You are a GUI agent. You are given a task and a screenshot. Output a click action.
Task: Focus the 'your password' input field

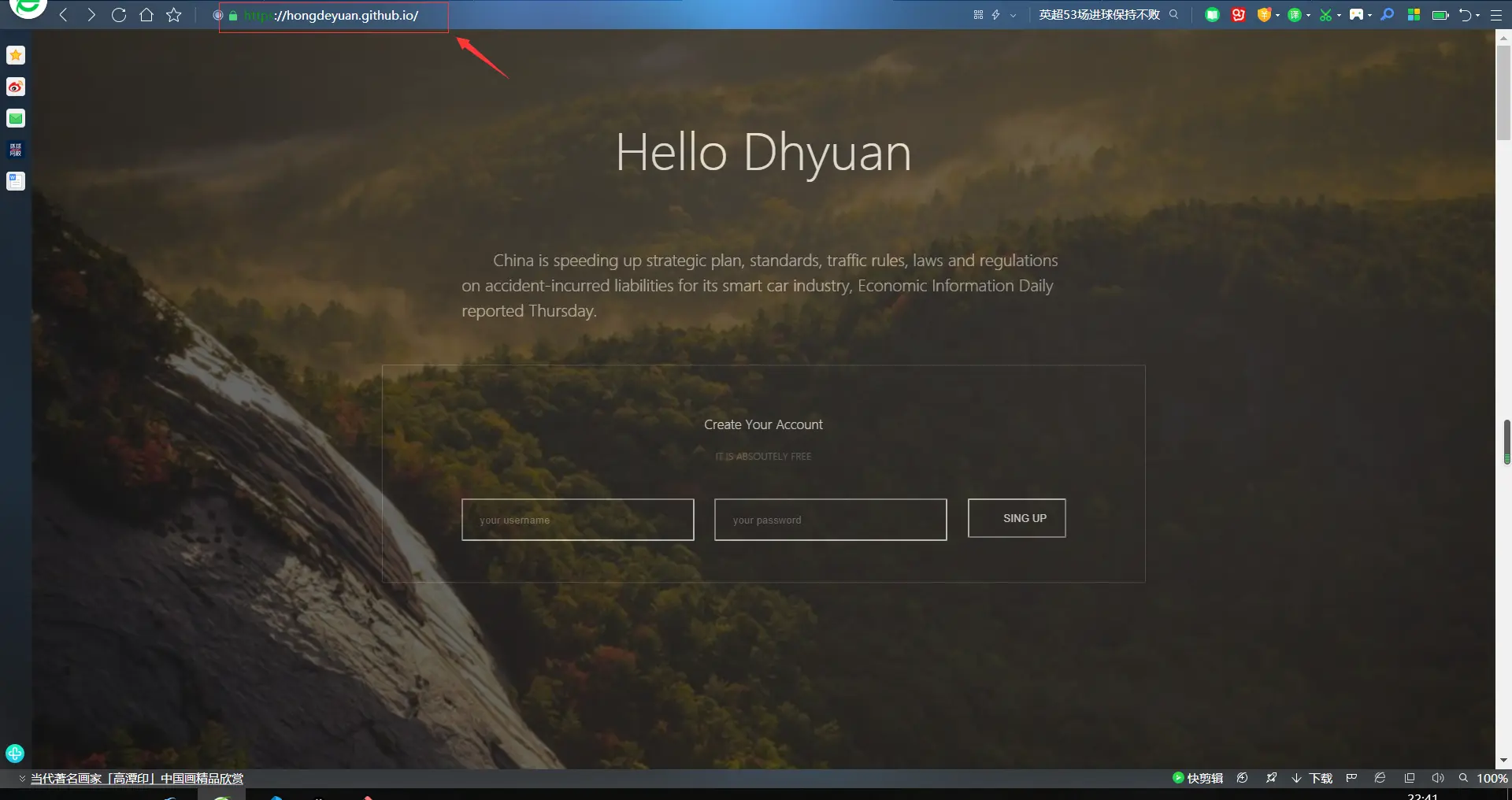pyautogui.click(x=830, y=520)
